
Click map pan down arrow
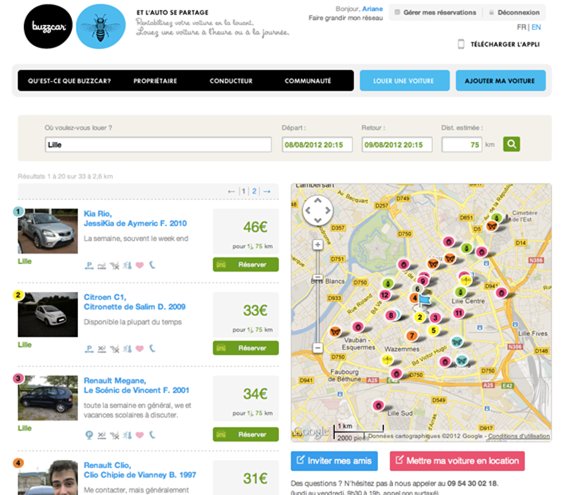[x=318, y=220]
